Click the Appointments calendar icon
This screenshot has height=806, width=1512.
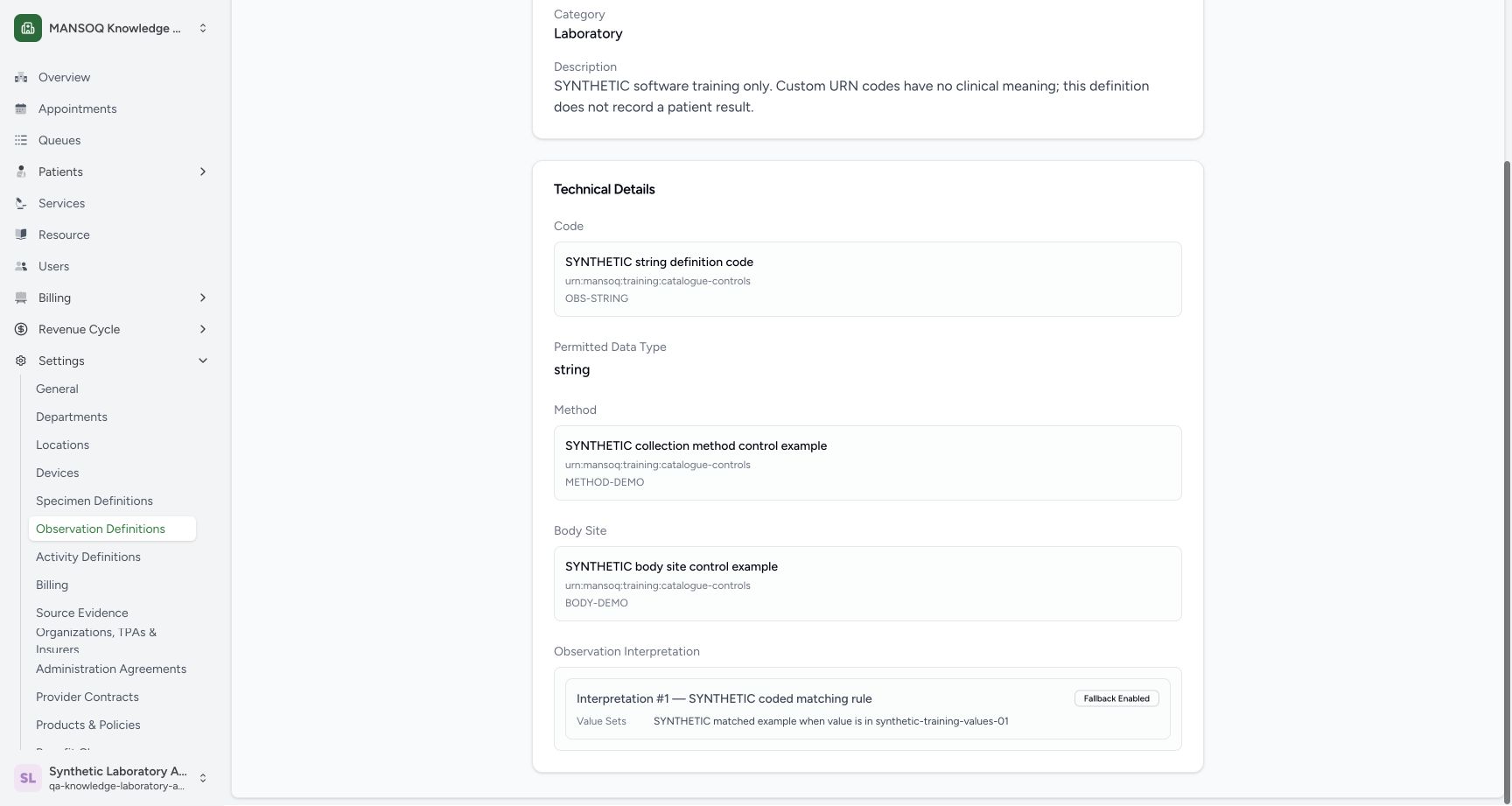(x=21, y=109)
